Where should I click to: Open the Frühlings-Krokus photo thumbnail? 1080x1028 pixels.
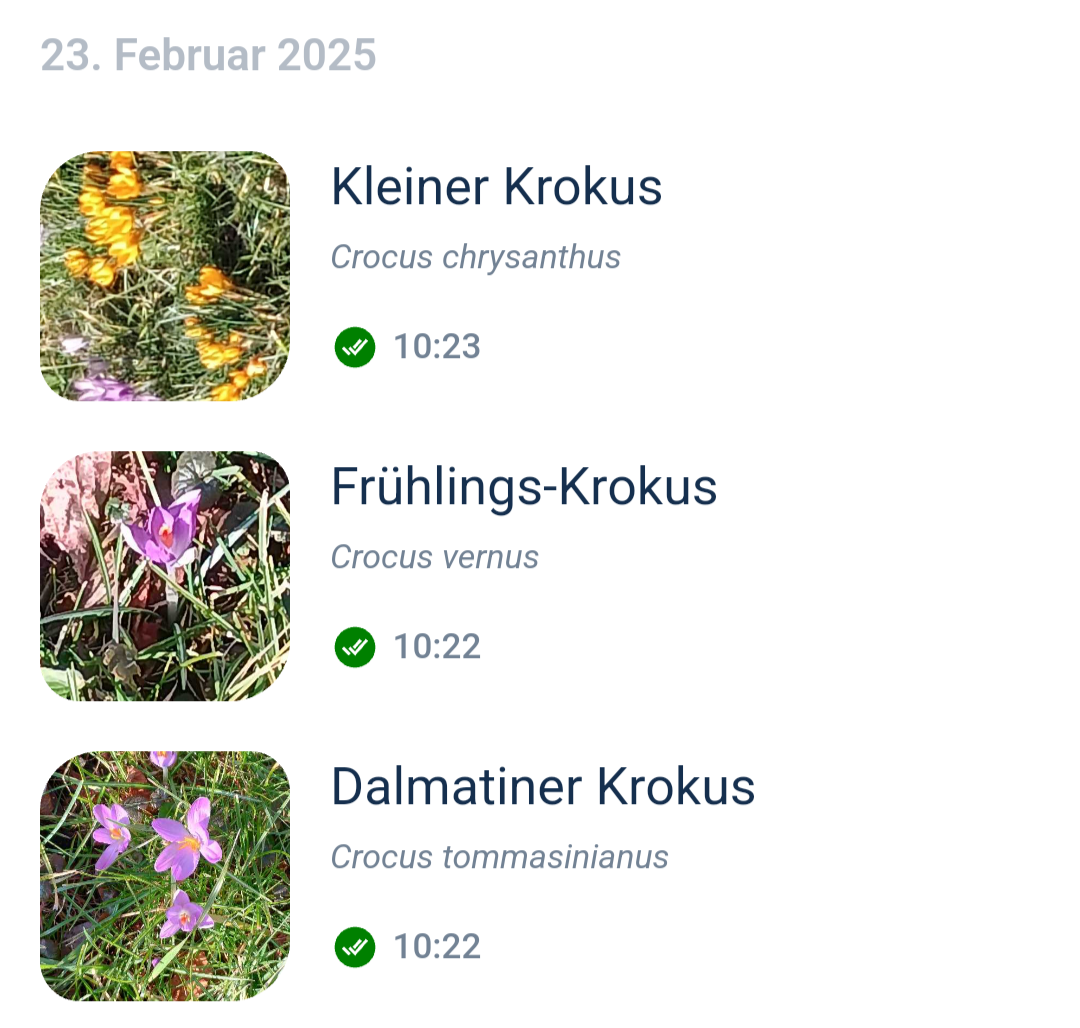pos(165,576)
